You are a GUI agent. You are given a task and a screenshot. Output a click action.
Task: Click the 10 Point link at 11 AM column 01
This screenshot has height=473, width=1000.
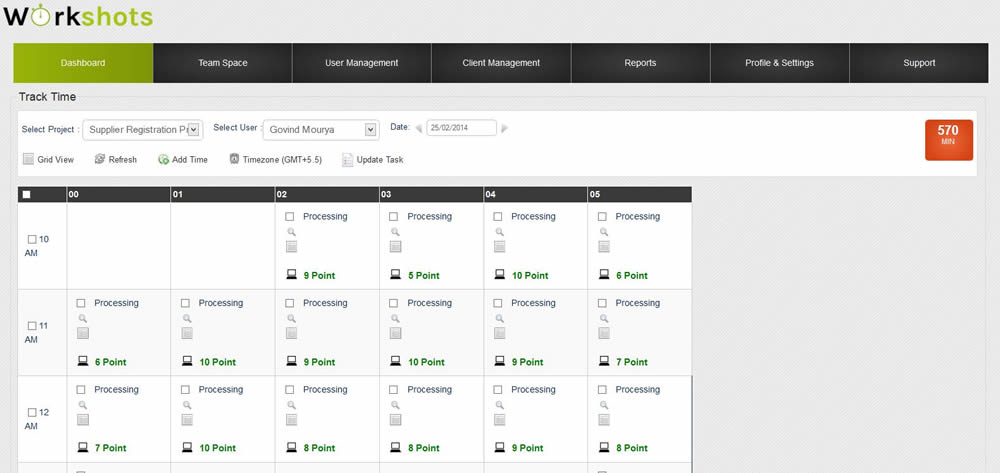217,362
